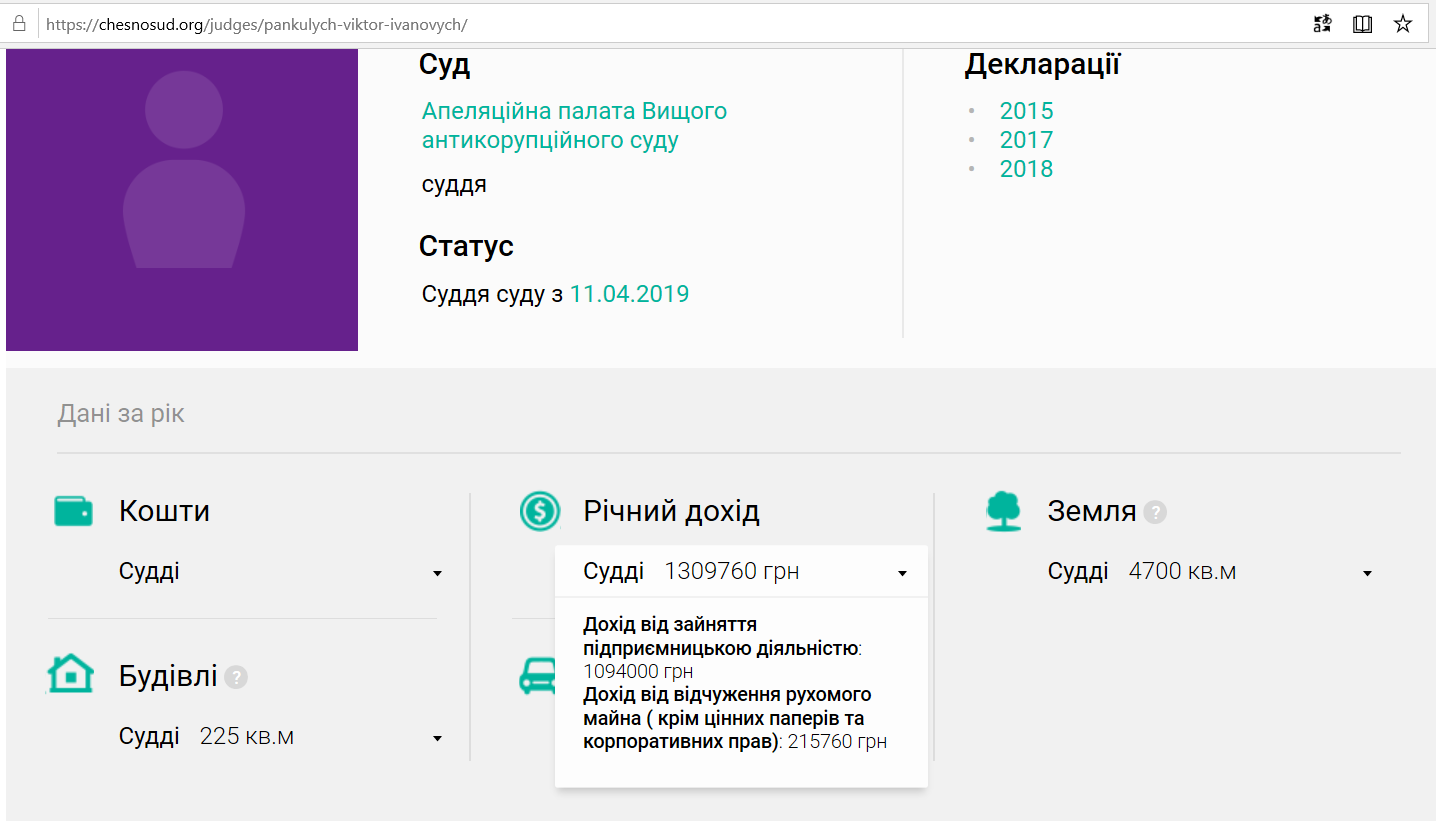Click the help question mark next to Будівлі
This screenshot has height=822, width=1436.
click(x=236, y=677)
